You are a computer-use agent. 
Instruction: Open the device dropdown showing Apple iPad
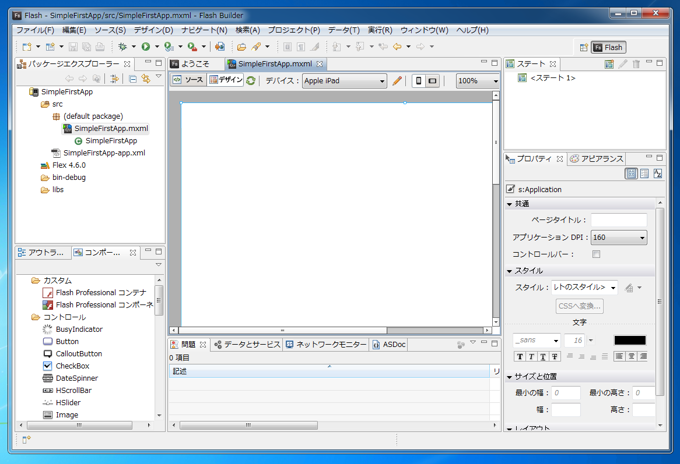point(344,81)
